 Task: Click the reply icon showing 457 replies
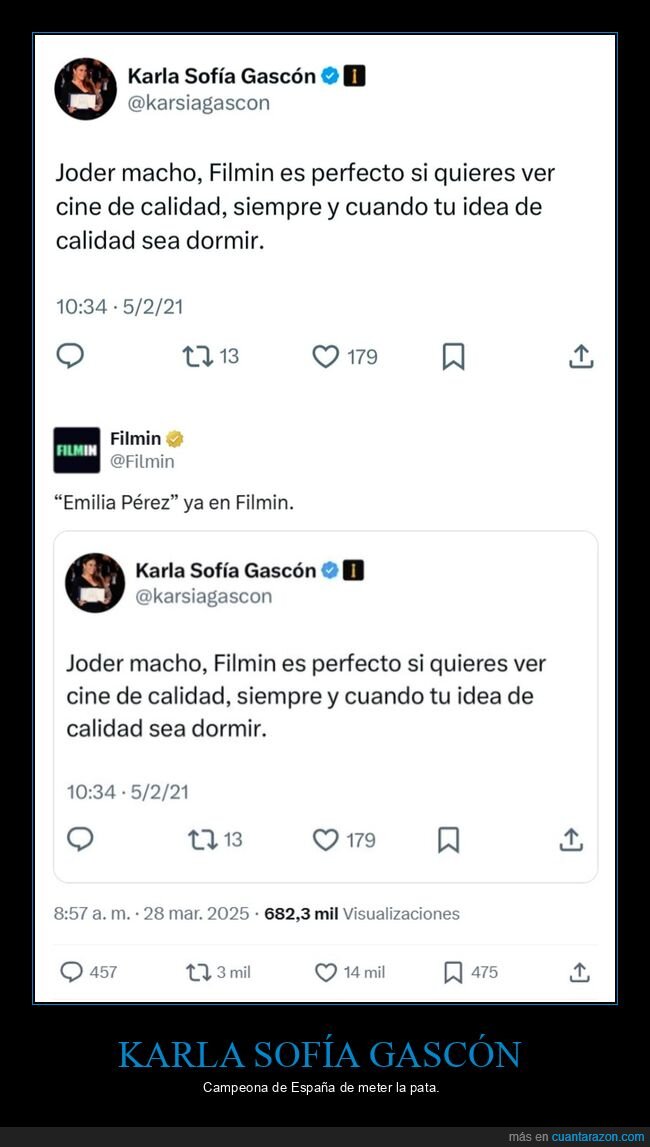[x=70, y=971]
